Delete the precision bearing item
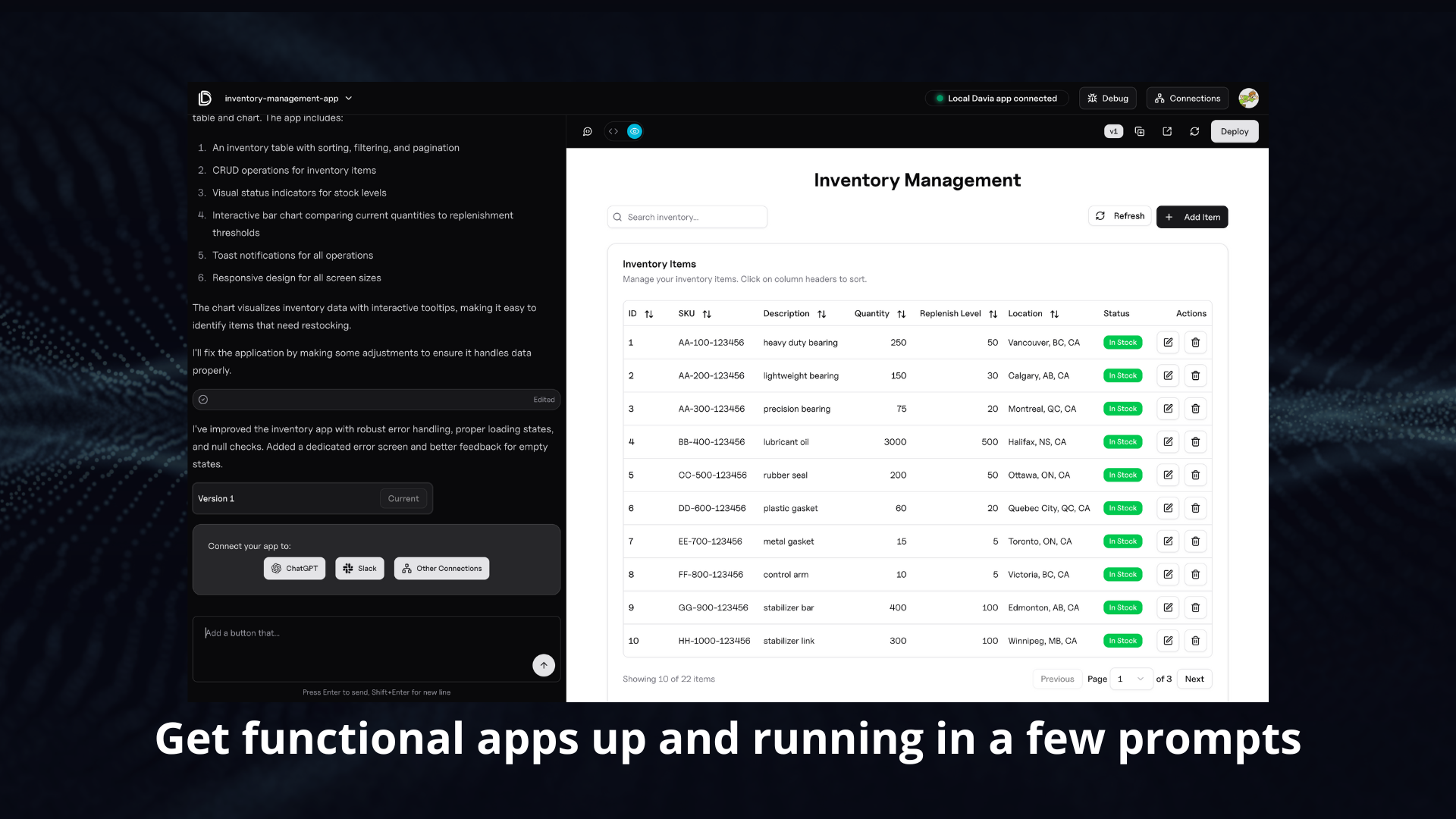This screenshot has height=819, width=1456. (x=1195, y=409)
